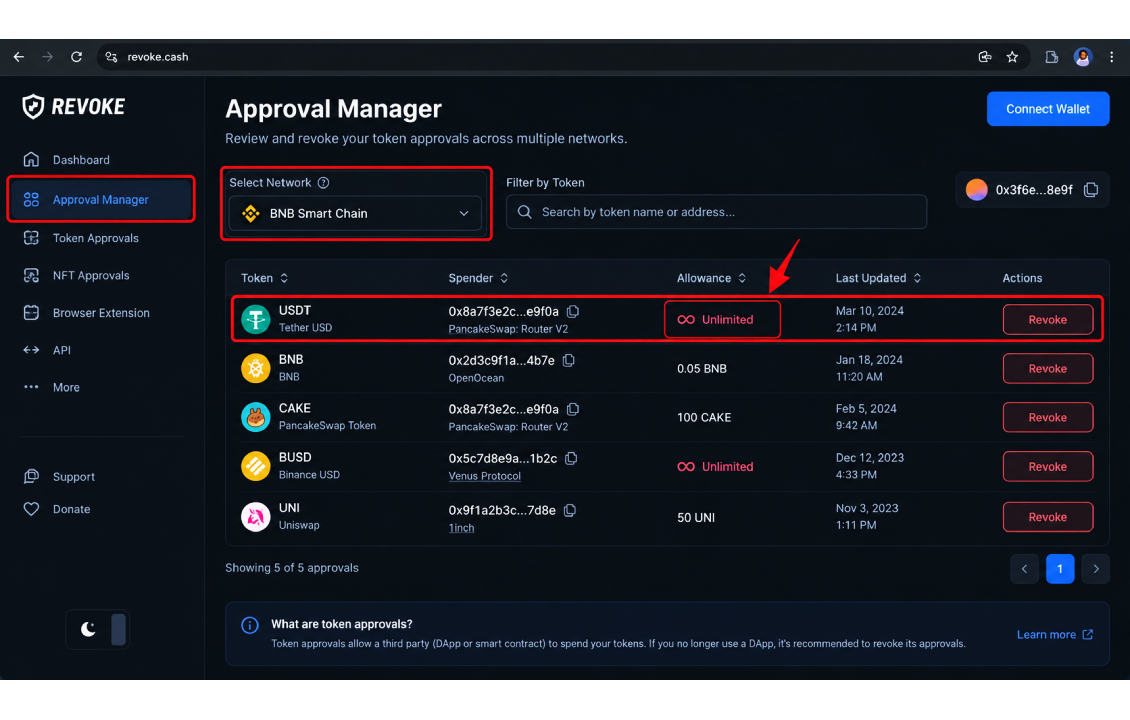
Task: Click the UNI token icon
Action: click(255, 517)
